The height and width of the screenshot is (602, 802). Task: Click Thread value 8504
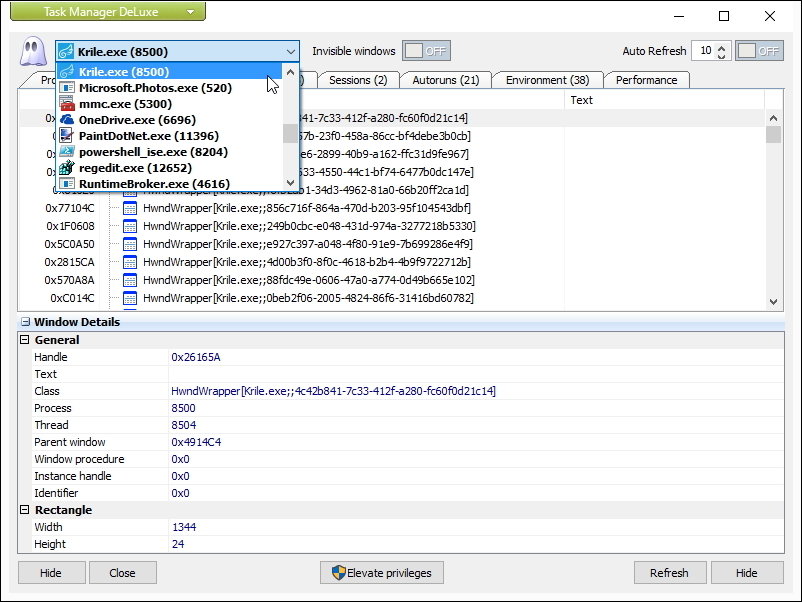(184, 425)
